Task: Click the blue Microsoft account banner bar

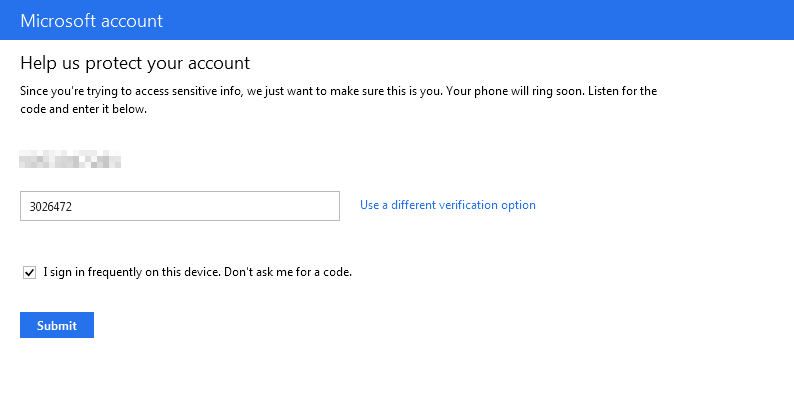Action: [x=500, y=20]
